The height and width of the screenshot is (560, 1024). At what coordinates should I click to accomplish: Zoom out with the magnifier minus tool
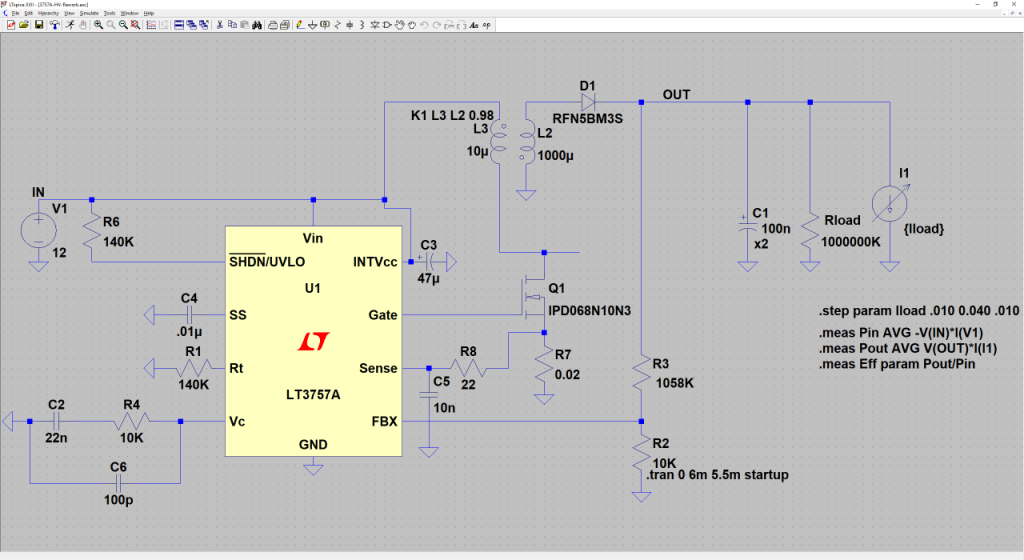point(123,25)
